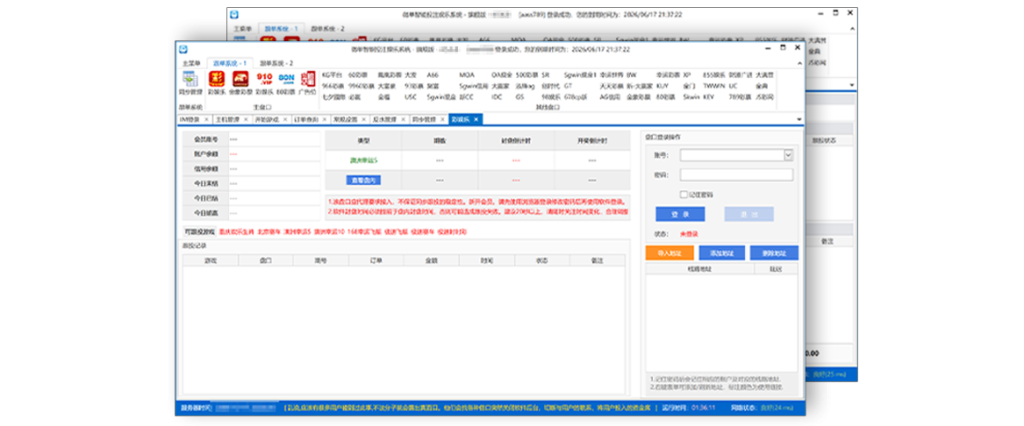Tick the remember password checkbox
The height and width of the screenshot is (426, 1024).
[683, 194]
